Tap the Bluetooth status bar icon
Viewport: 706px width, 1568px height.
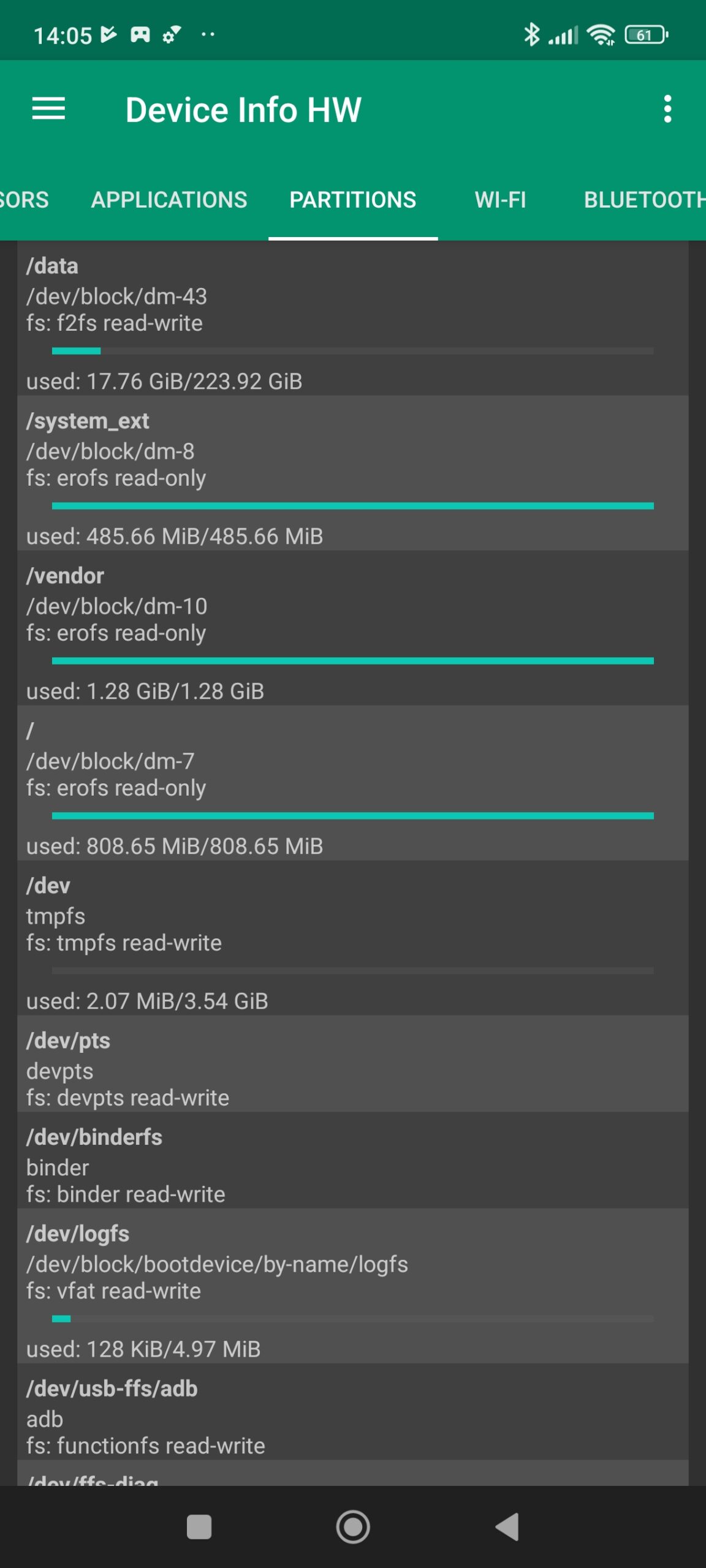[x=531, y=35]
